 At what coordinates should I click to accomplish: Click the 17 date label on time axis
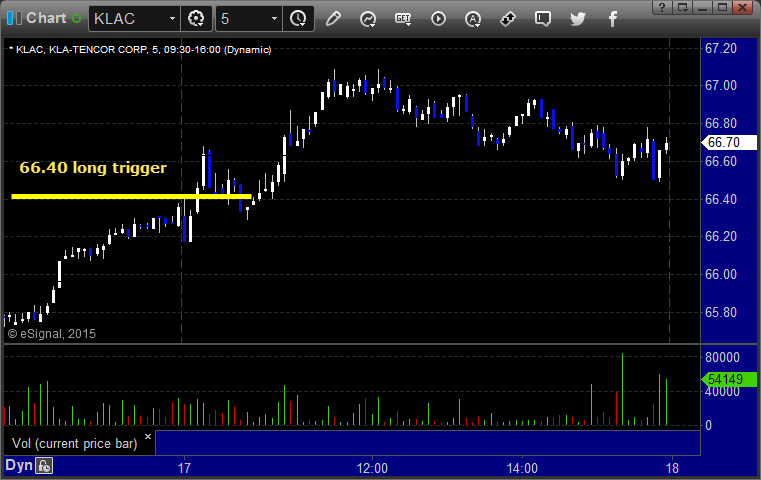[x=184, y=468]
